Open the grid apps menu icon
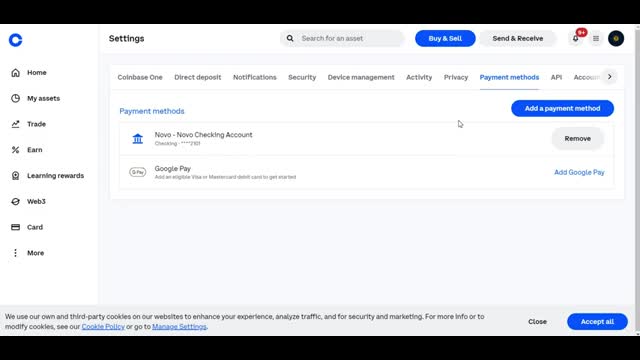This screenshot has width=640, height=360. tap(596, 38)
